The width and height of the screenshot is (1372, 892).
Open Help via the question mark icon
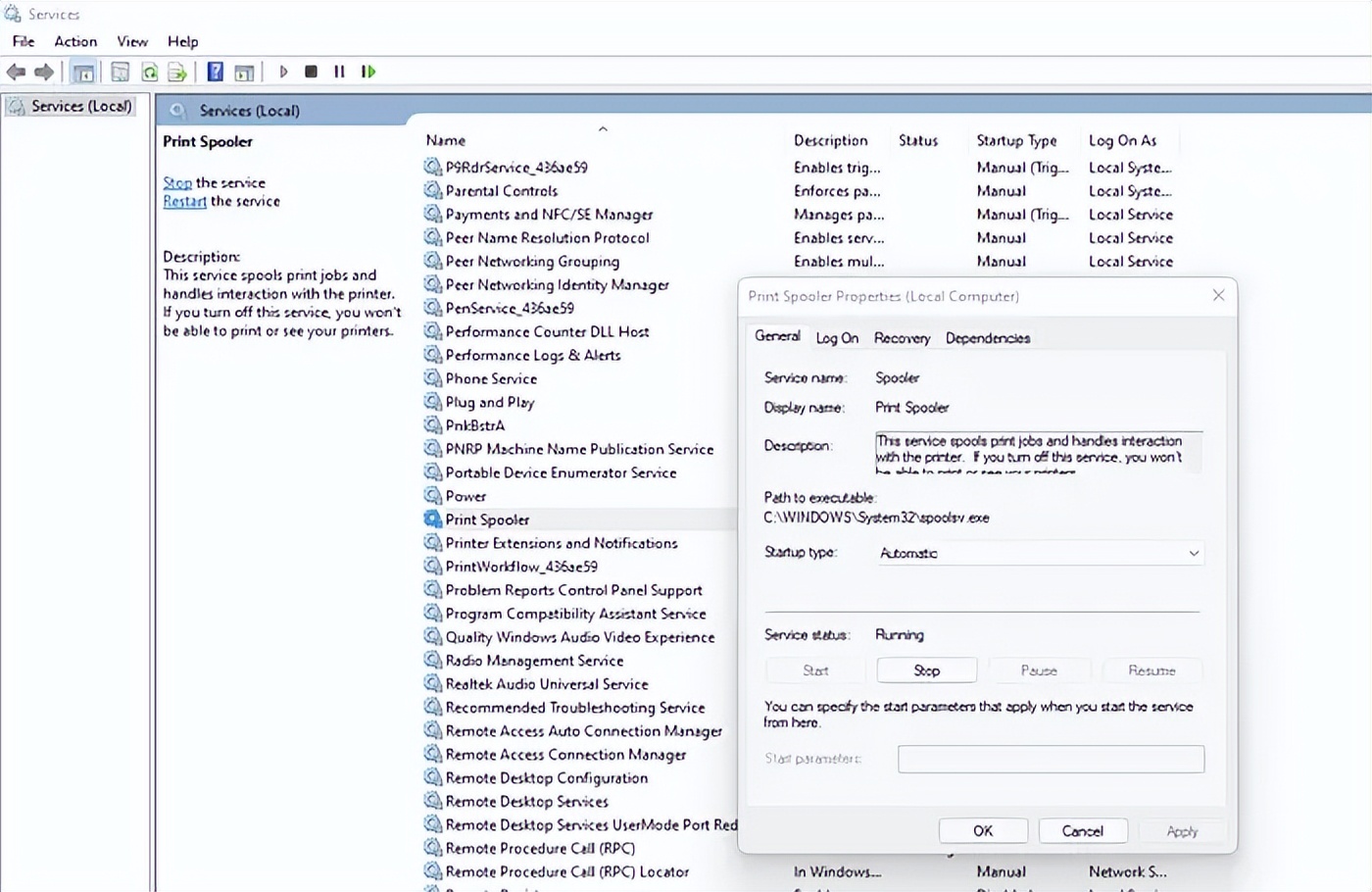[x=216, y=72]
